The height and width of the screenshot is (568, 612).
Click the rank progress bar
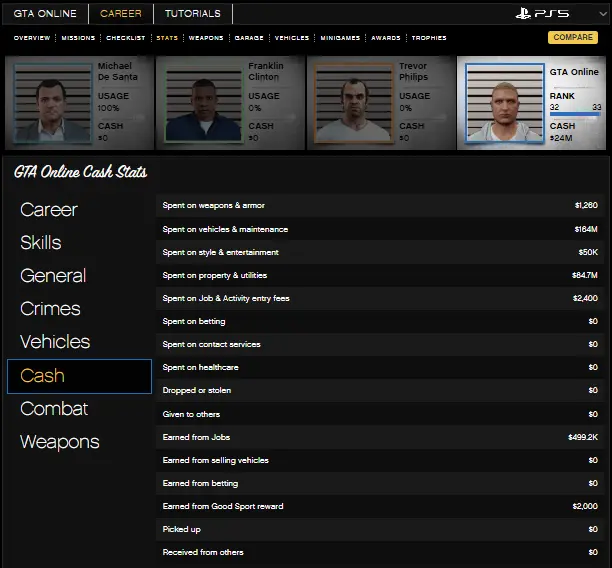click(575, 115)
